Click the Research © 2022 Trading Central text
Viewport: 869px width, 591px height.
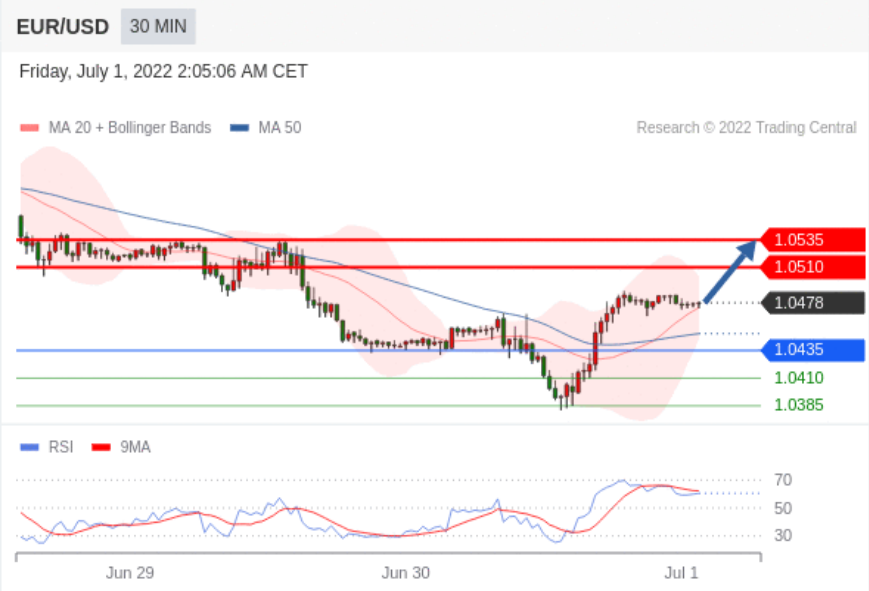(747, 128)
